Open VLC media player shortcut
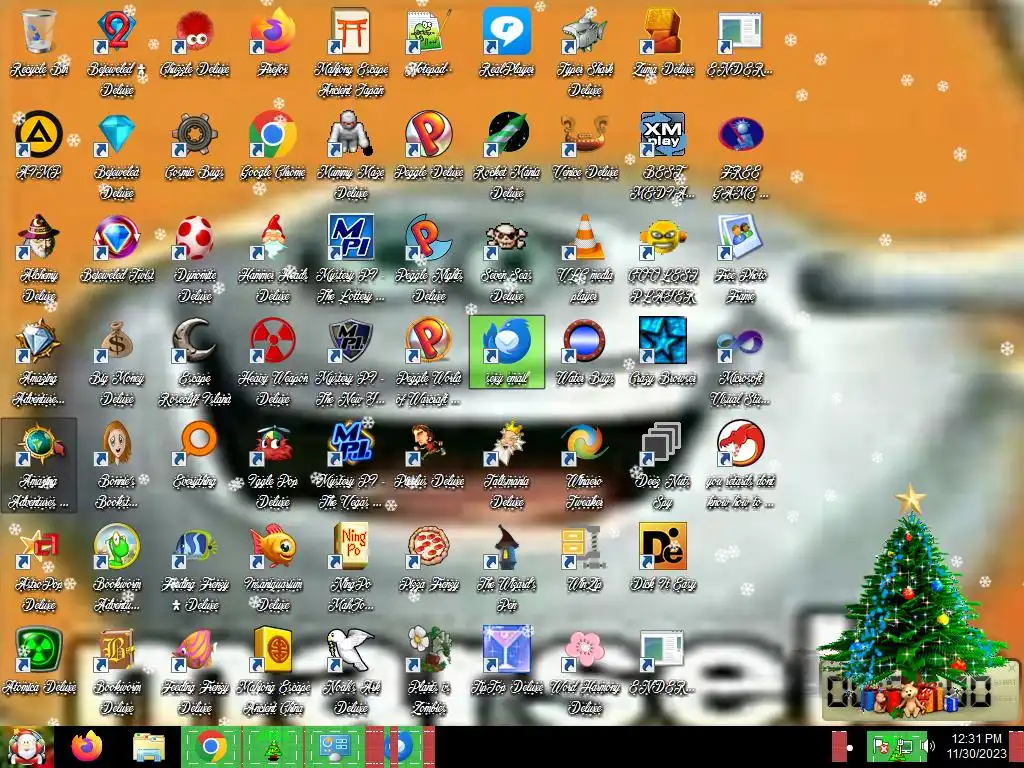Viewport: 1024px width, 768px height. coord(585,259)
